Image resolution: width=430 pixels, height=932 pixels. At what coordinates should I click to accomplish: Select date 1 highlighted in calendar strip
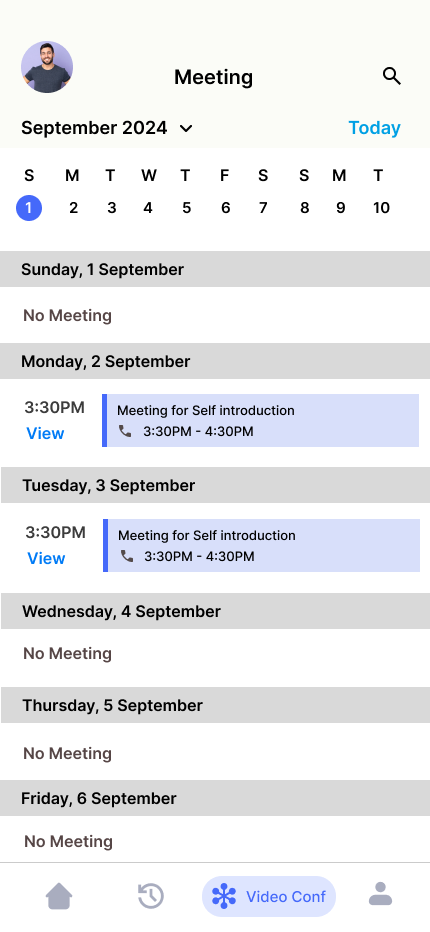point(29,208)
